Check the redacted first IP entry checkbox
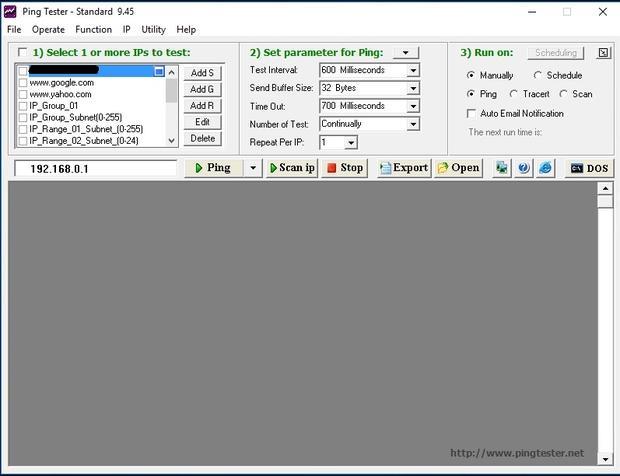 pos(23,71)
